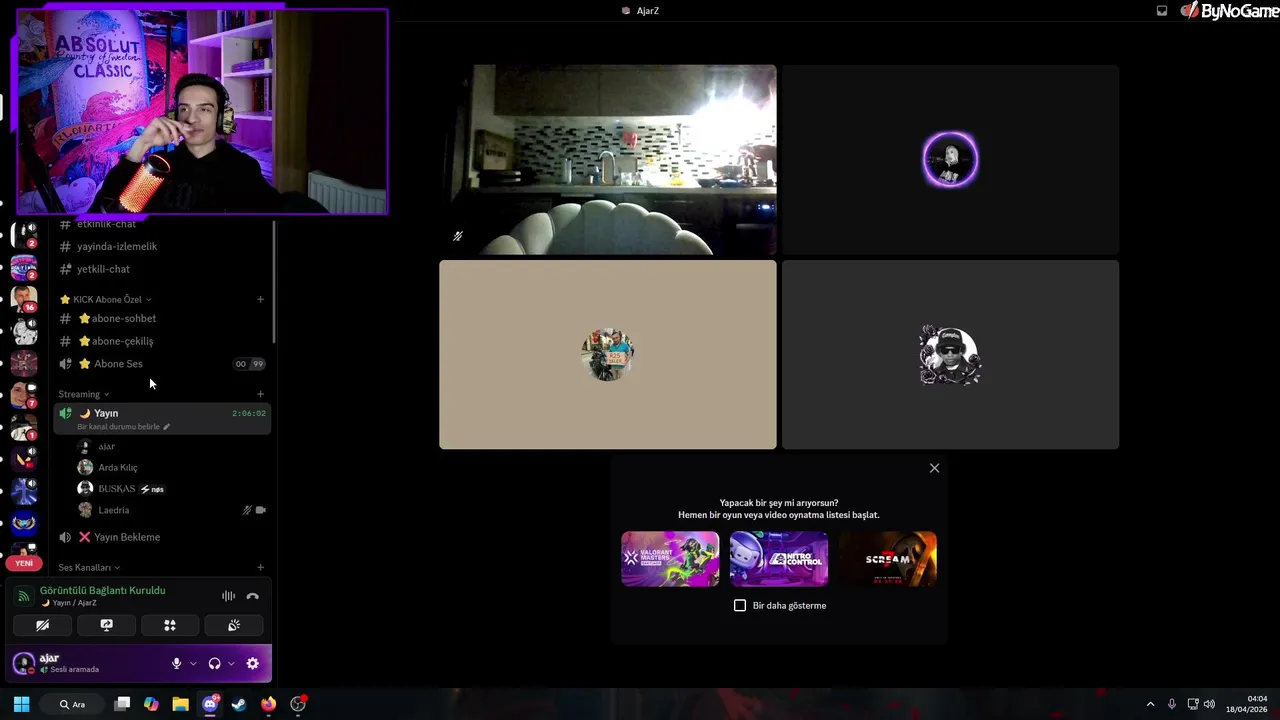Open system tray microphone icon
The image size is (1280, 720).
tap(1172, 704)
